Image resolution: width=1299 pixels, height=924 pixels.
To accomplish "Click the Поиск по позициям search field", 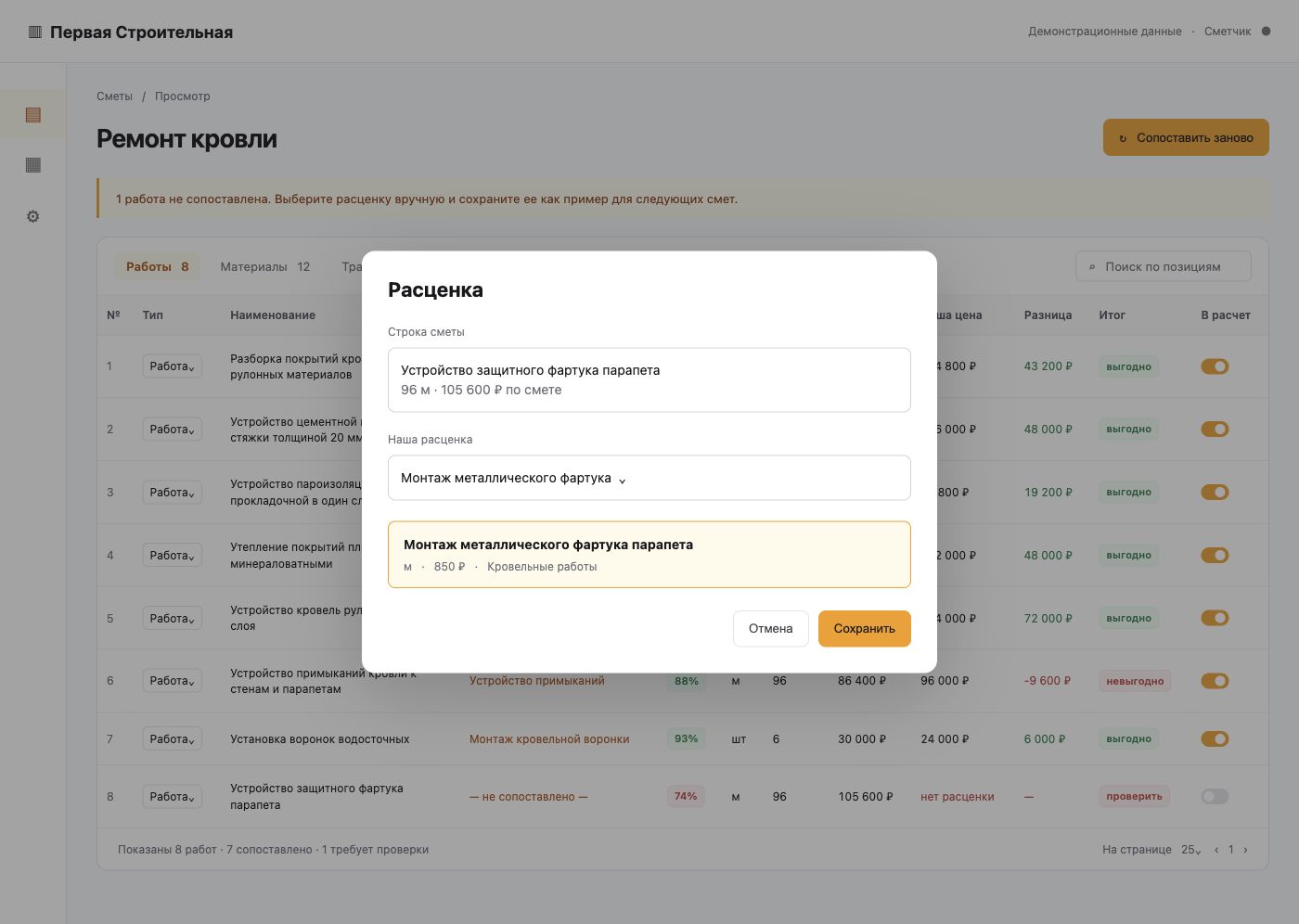I will tap(1164, 267).
